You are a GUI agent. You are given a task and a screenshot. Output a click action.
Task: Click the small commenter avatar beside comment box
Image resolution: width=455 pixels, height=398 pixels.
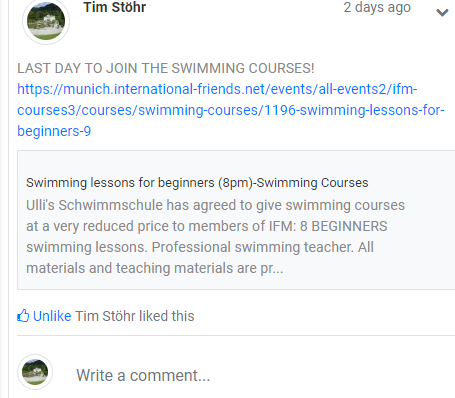point(35,372)
